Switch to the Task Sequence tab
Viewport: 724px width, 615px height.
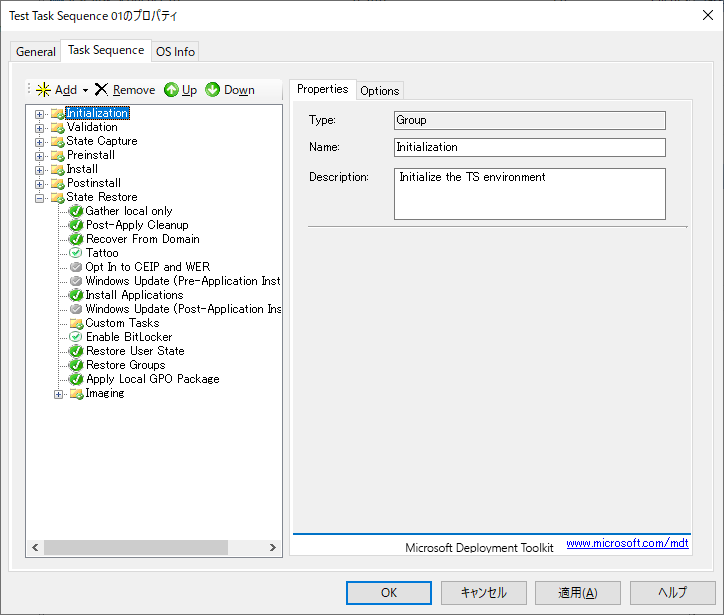pyautogui.click(x=106, y=50)
